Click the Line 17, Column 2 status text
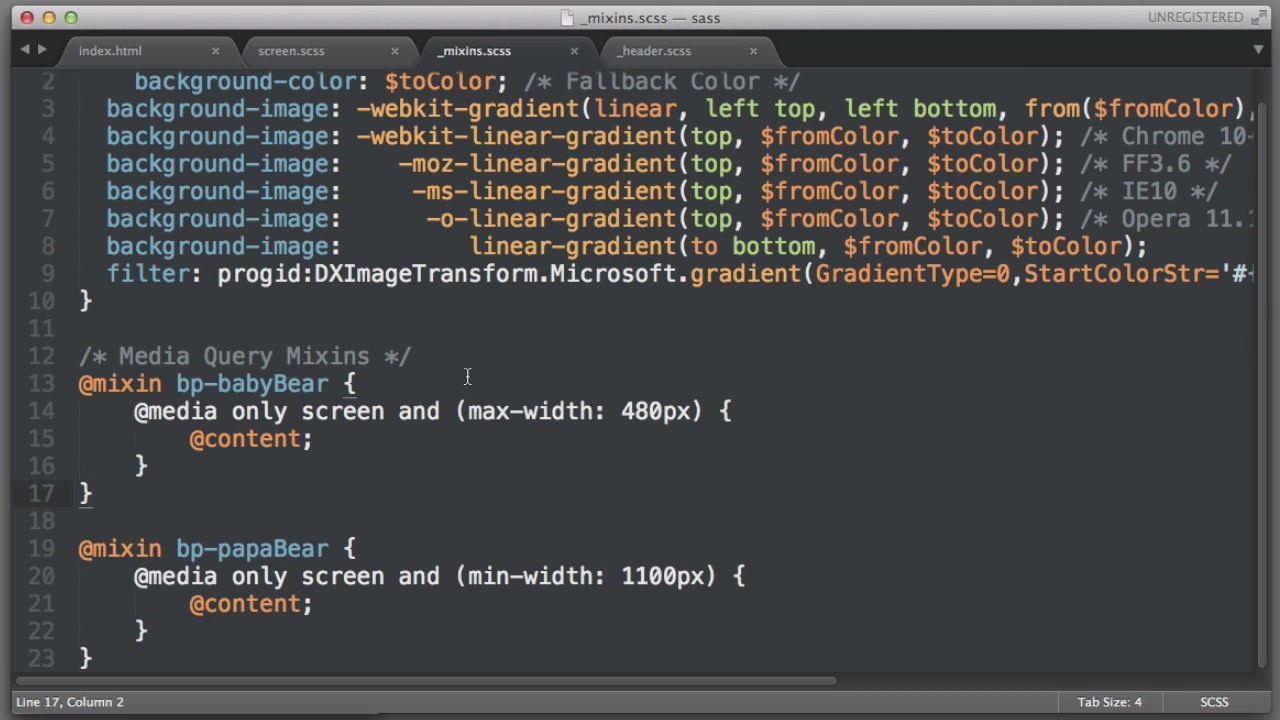This screenshot has width=1280, height=720. pos(70,702)
